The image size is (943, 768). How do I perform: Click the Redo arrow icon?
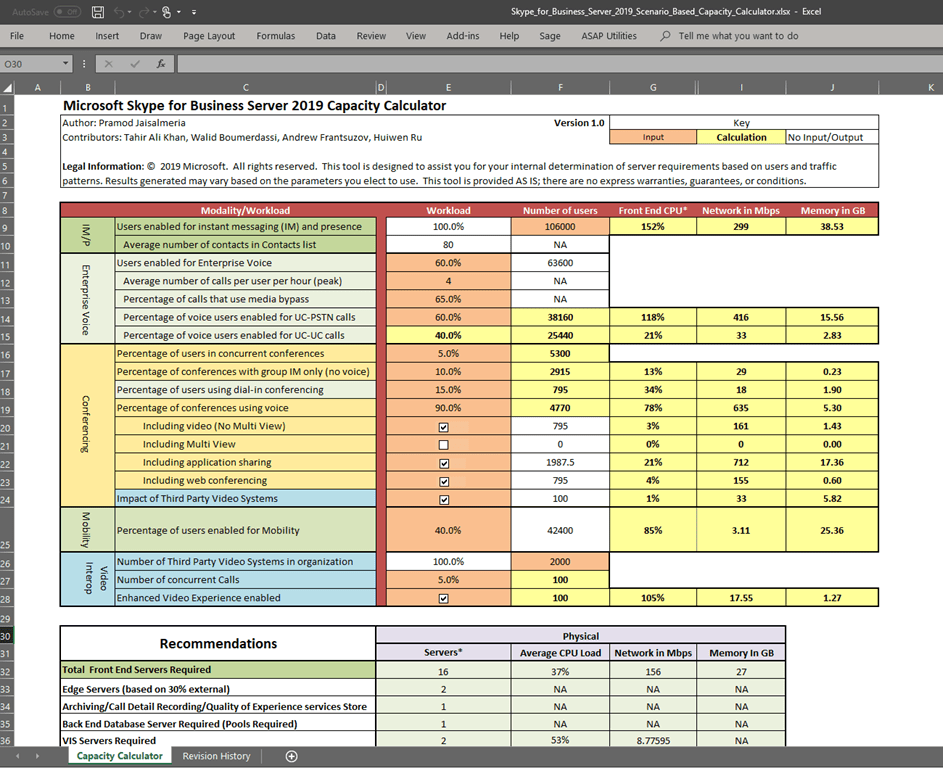(x=146, y=12)
